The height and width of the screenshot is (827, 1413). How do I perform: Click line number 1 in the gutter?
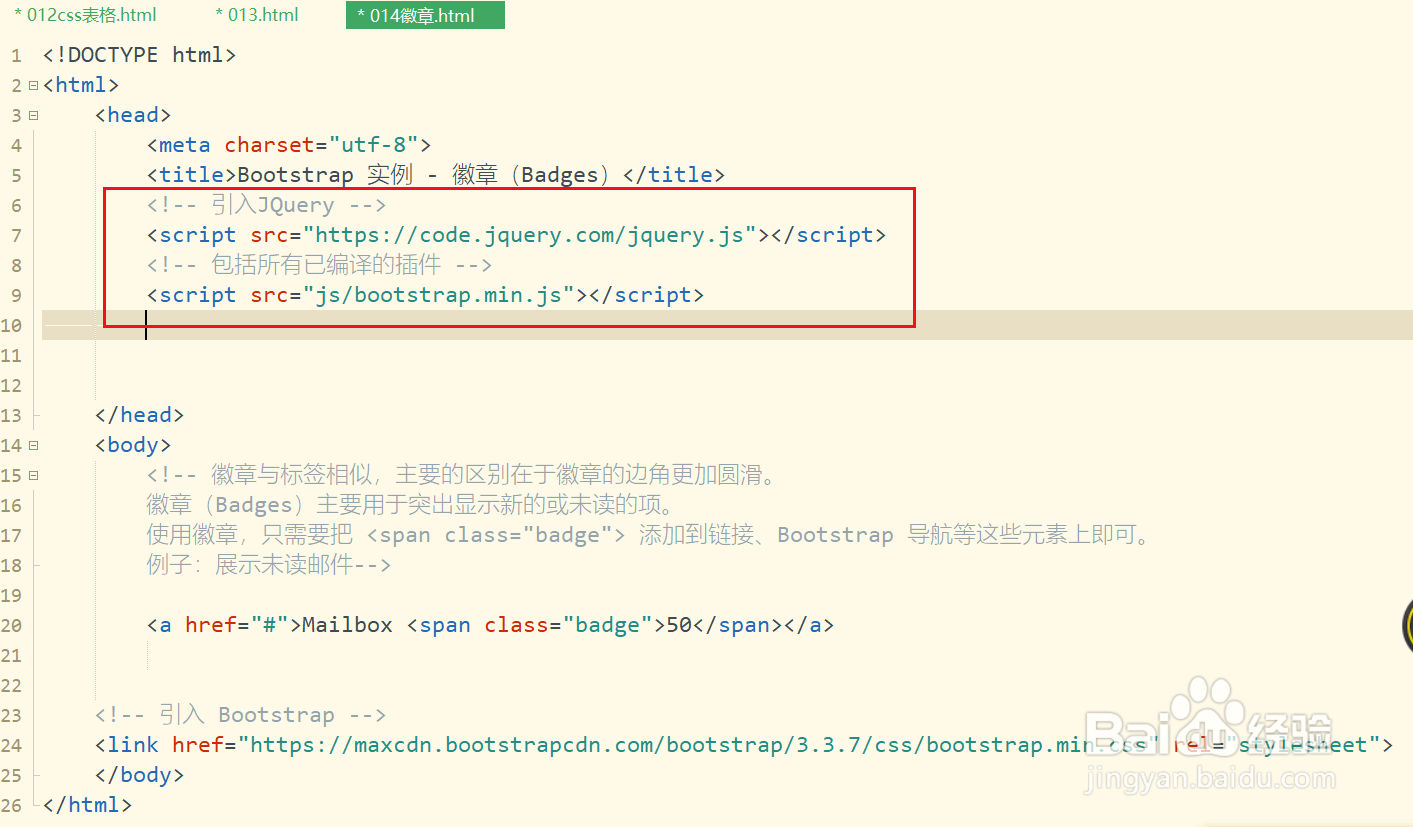coord(16,55)
